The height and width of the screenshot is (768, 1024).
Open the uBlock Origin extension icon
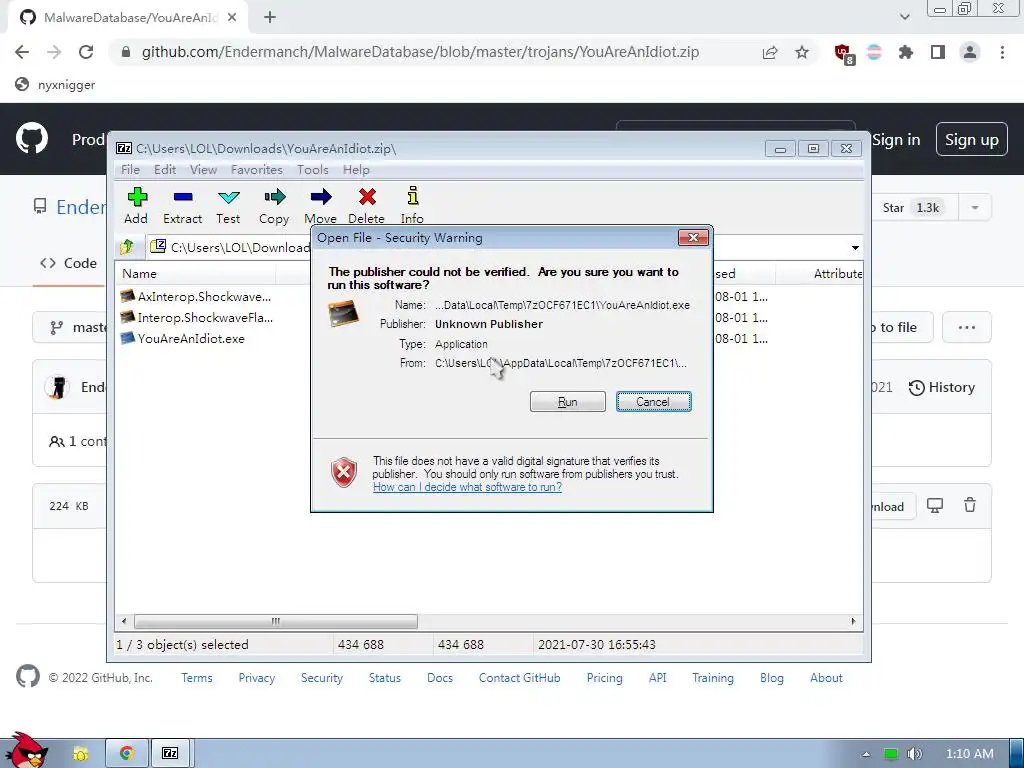843,53
